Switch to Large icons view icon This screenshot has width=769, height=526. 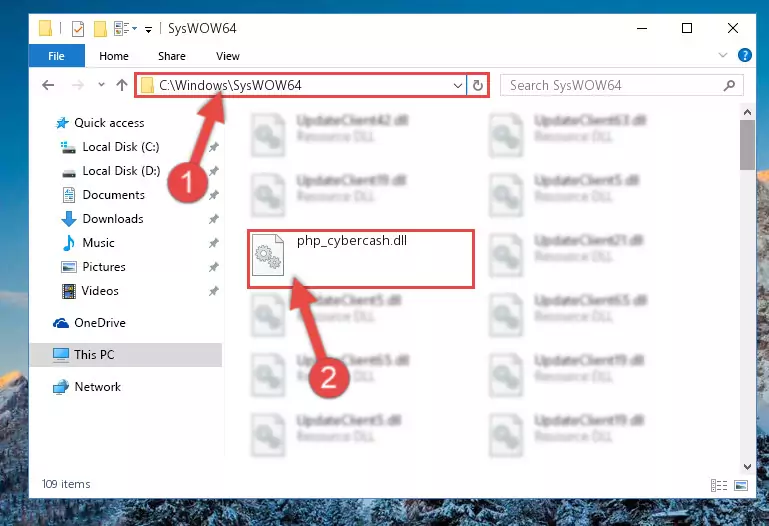click(x=741, y=485)
